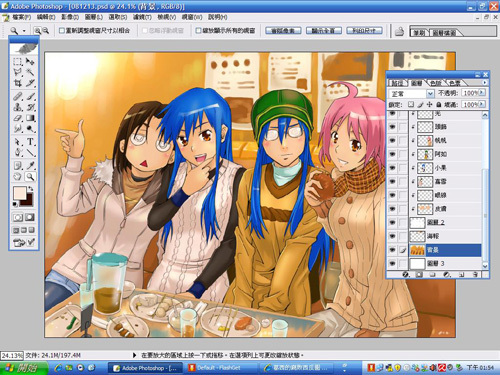Toggle lock transparent pixels in Layers panel

411,105
